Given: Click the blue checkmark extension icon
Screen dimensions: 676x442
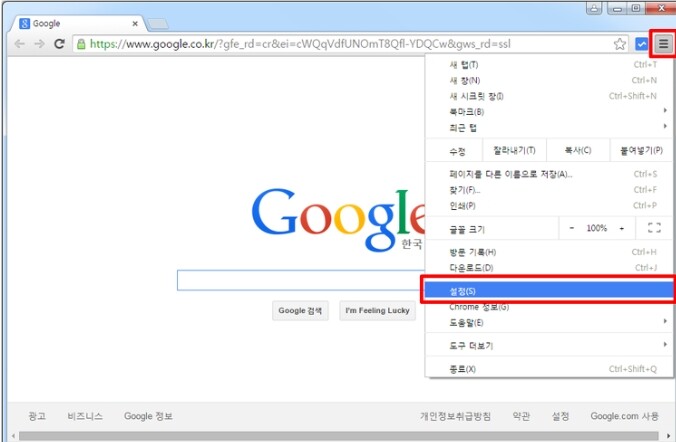Looking at the screenshot, I should 642,44.
